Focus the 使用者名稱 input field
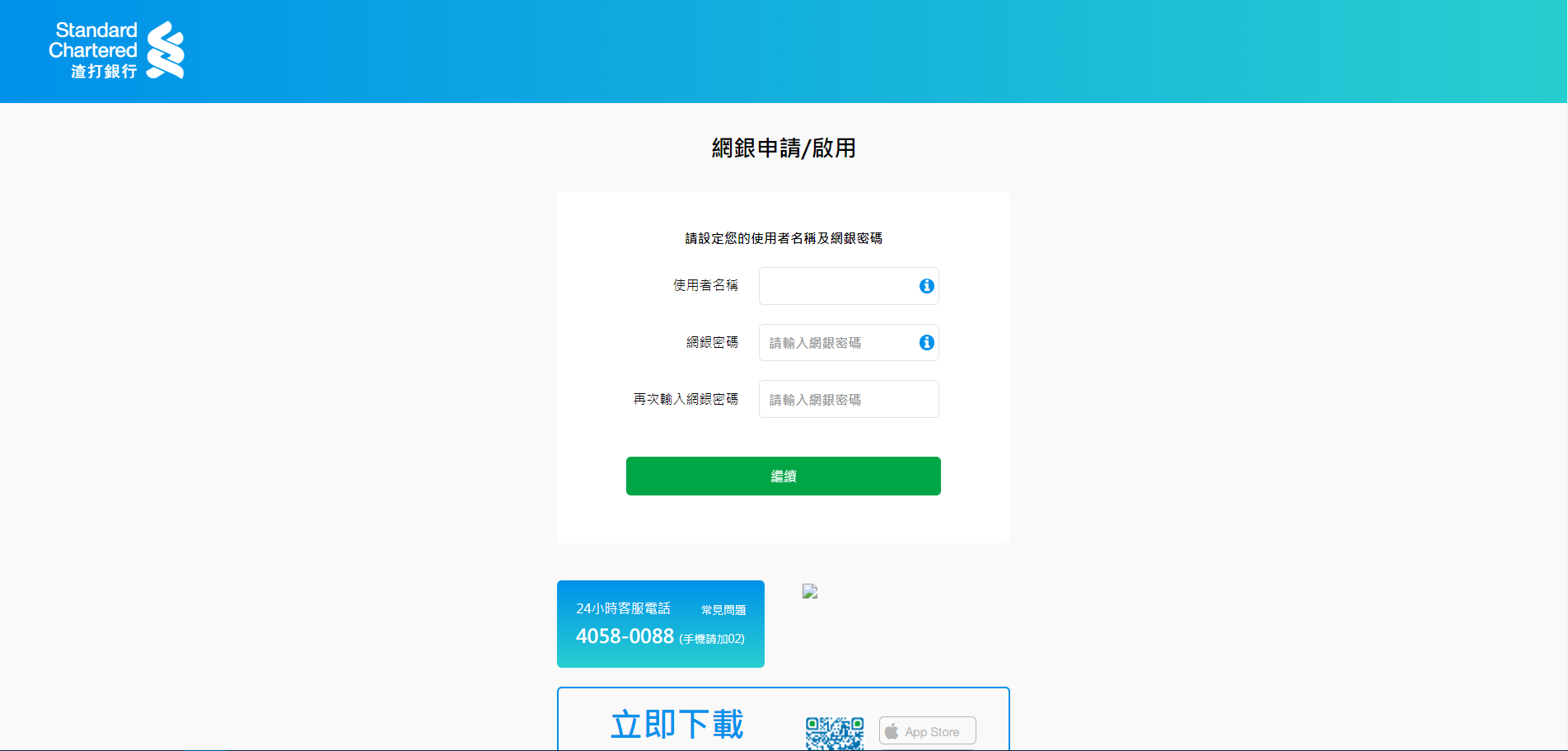1568x751 pixels. [849, 286]
